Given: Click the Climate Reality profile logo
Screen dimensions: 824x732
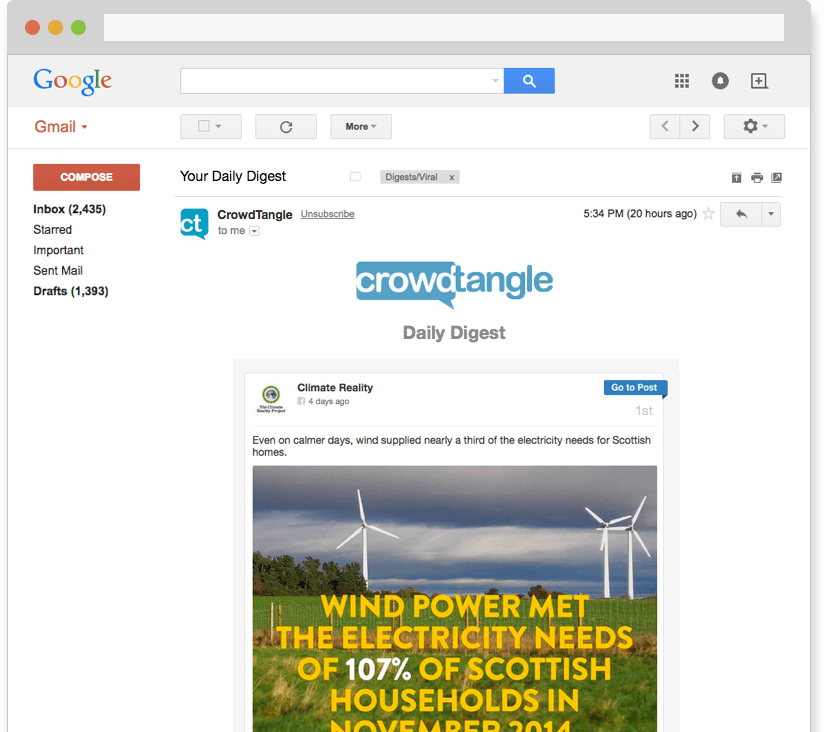Looking at the screenshot, I should 271,399.
